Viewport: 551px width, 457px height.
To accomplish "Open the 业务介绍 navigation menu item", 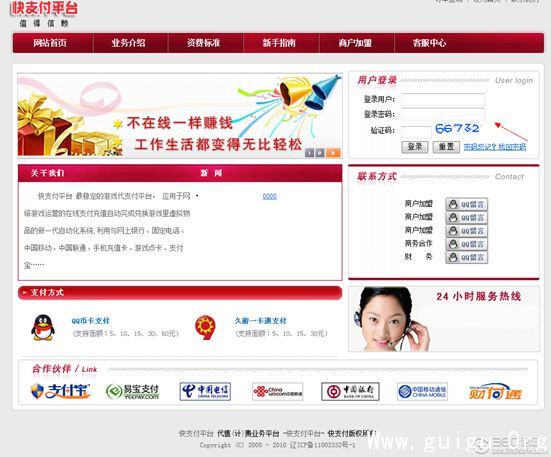I will [128, 43].
